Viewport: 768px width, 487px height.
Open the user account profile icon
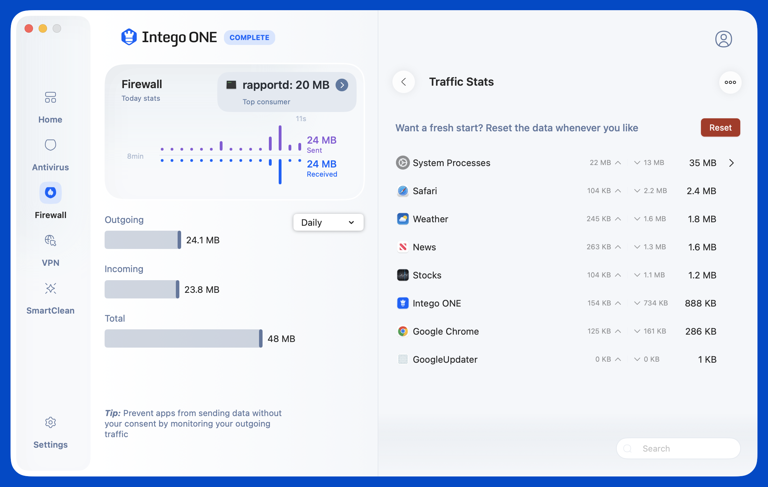pyautogui.click(x=723, y=39)
